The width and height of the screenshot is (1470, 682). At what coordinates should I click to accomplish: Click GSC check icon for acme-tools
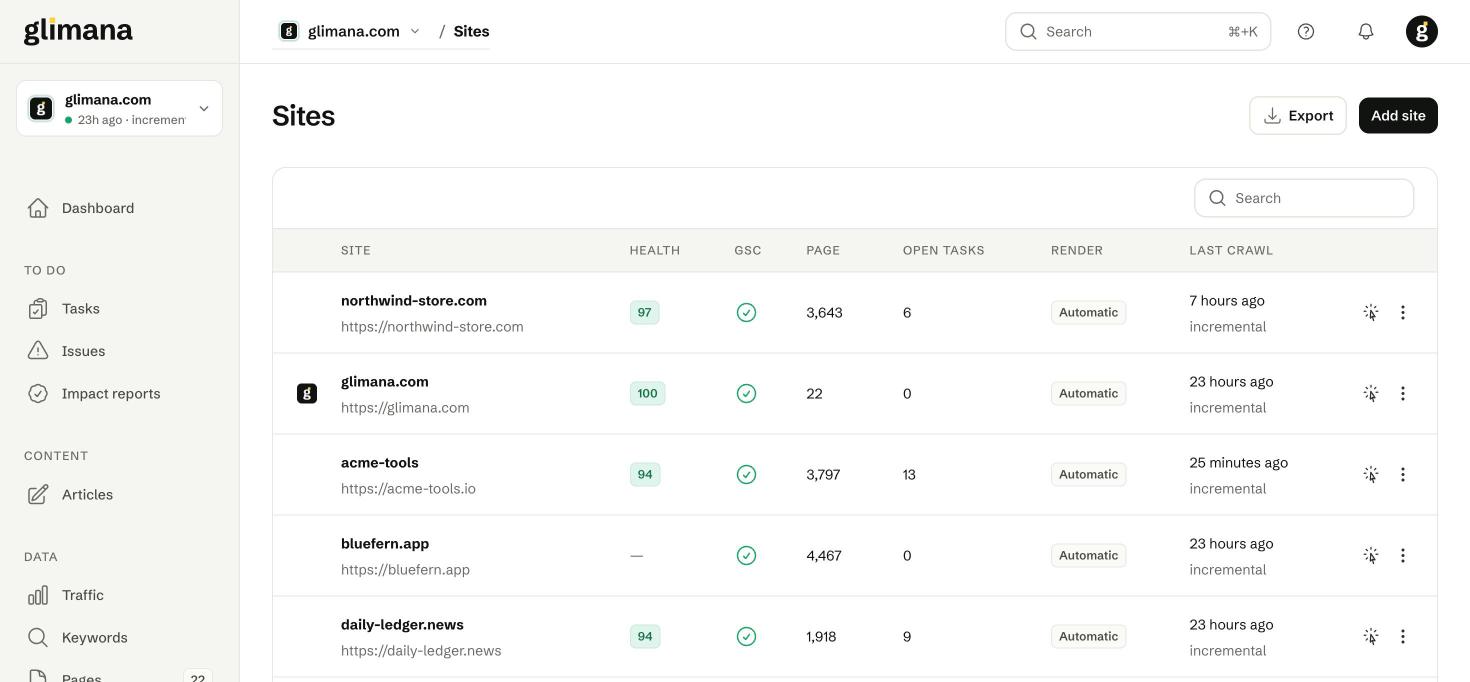[746, 475]
